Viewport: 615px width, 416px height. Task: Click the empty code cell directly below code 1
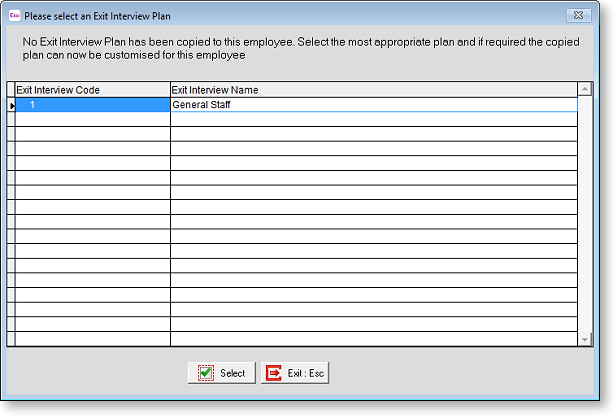[x=92, y=119]
